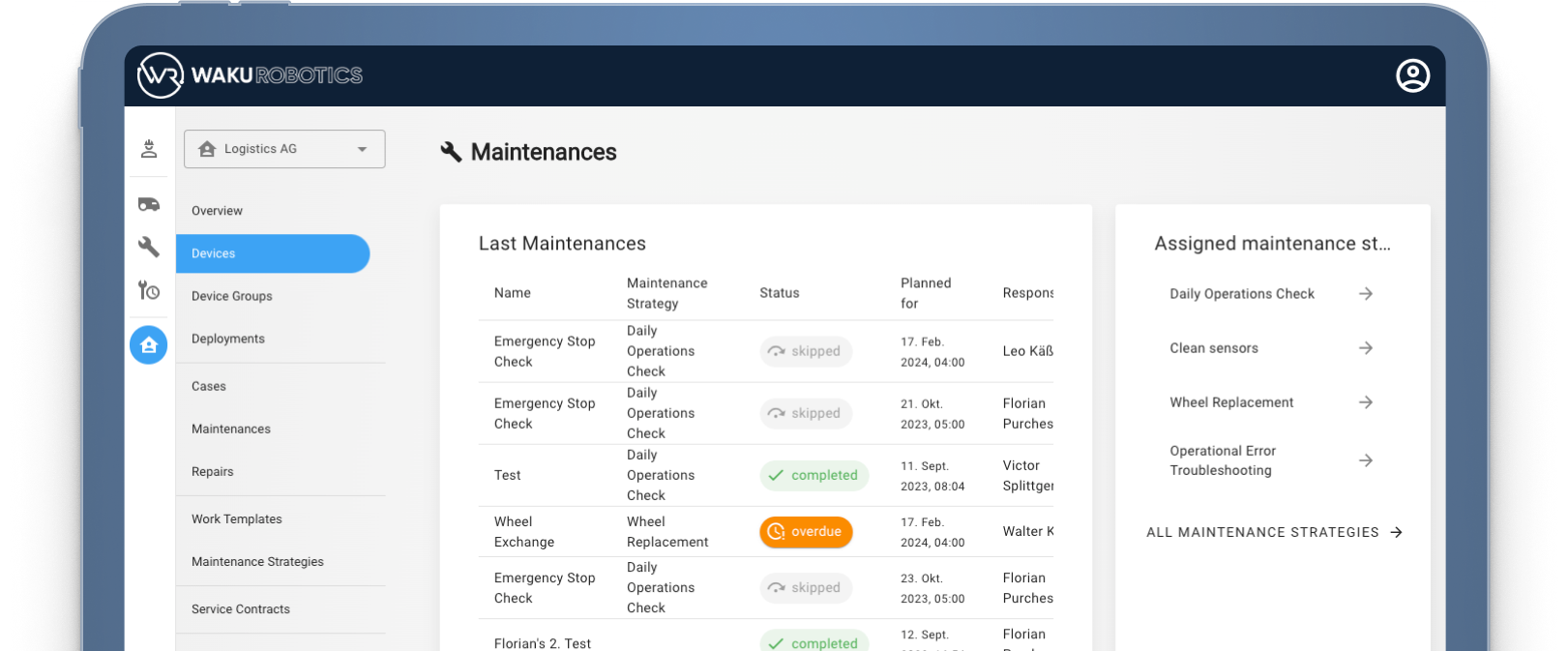1568x651 pixels.
Task: Click the Waku Robotics logo
Action: 251,75
